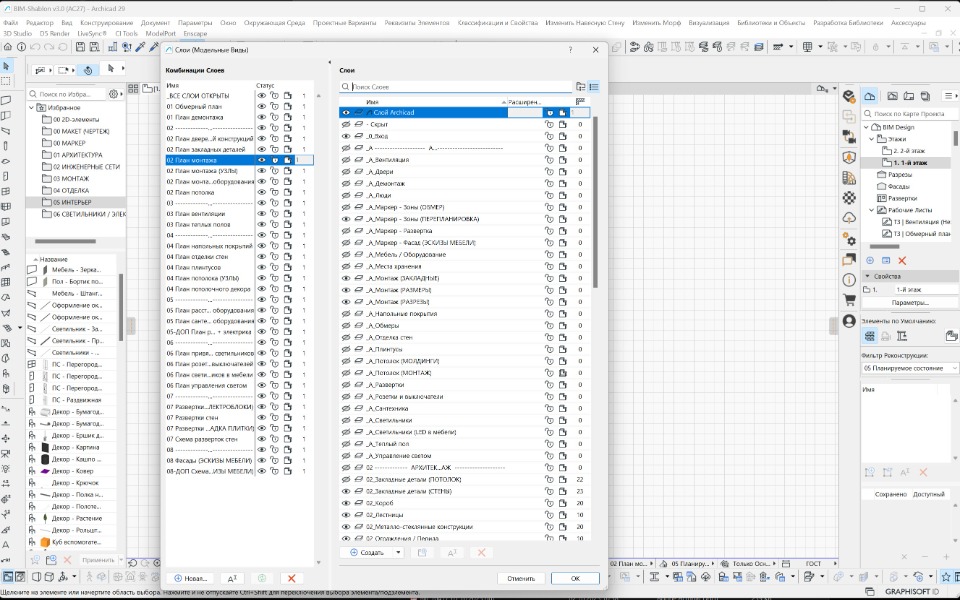Image resolution: width=960 pixels, height=600 pixels.
Task: Open navigator options menu arrow button
Action: point(949,96)
